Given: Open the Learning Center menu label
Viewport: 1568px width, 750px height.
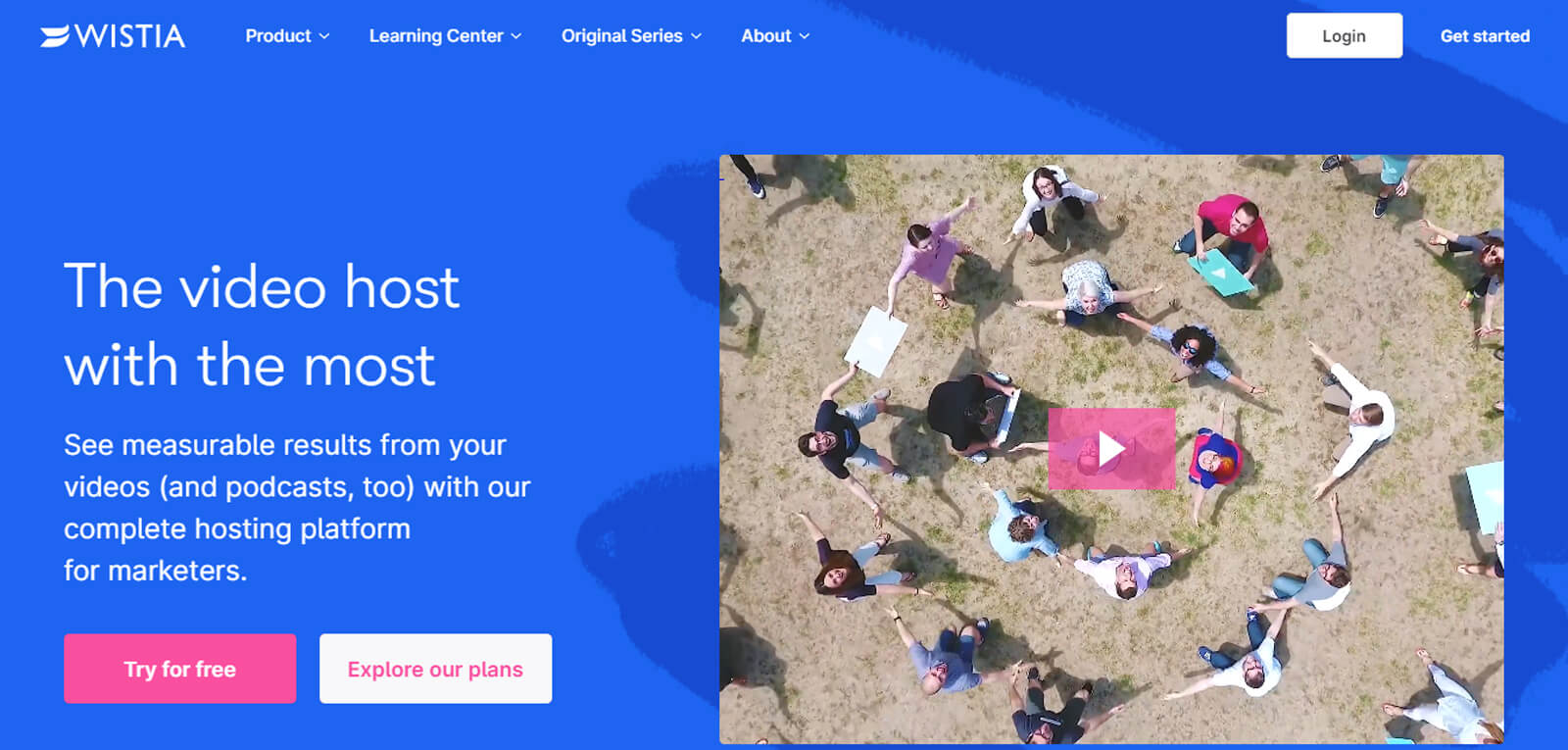Looking at the screenshot, I should click(x=436, y=36).
